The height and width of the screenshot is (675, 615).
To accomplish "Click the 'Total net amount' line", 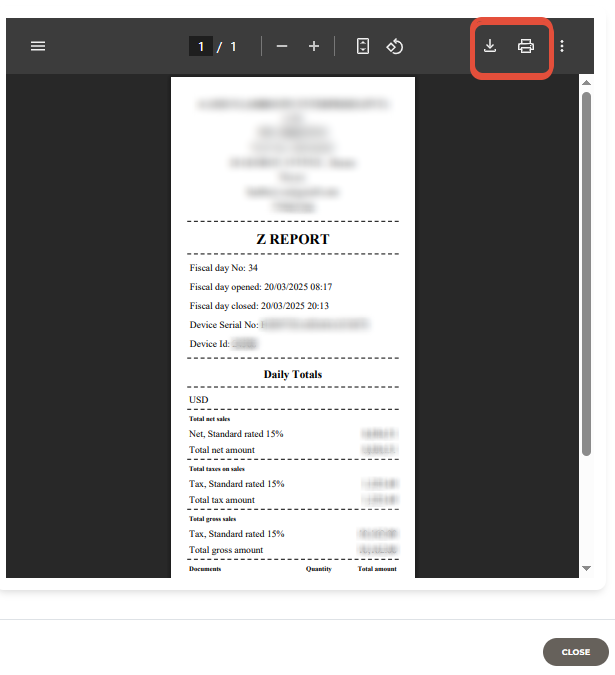I will 222,450.
